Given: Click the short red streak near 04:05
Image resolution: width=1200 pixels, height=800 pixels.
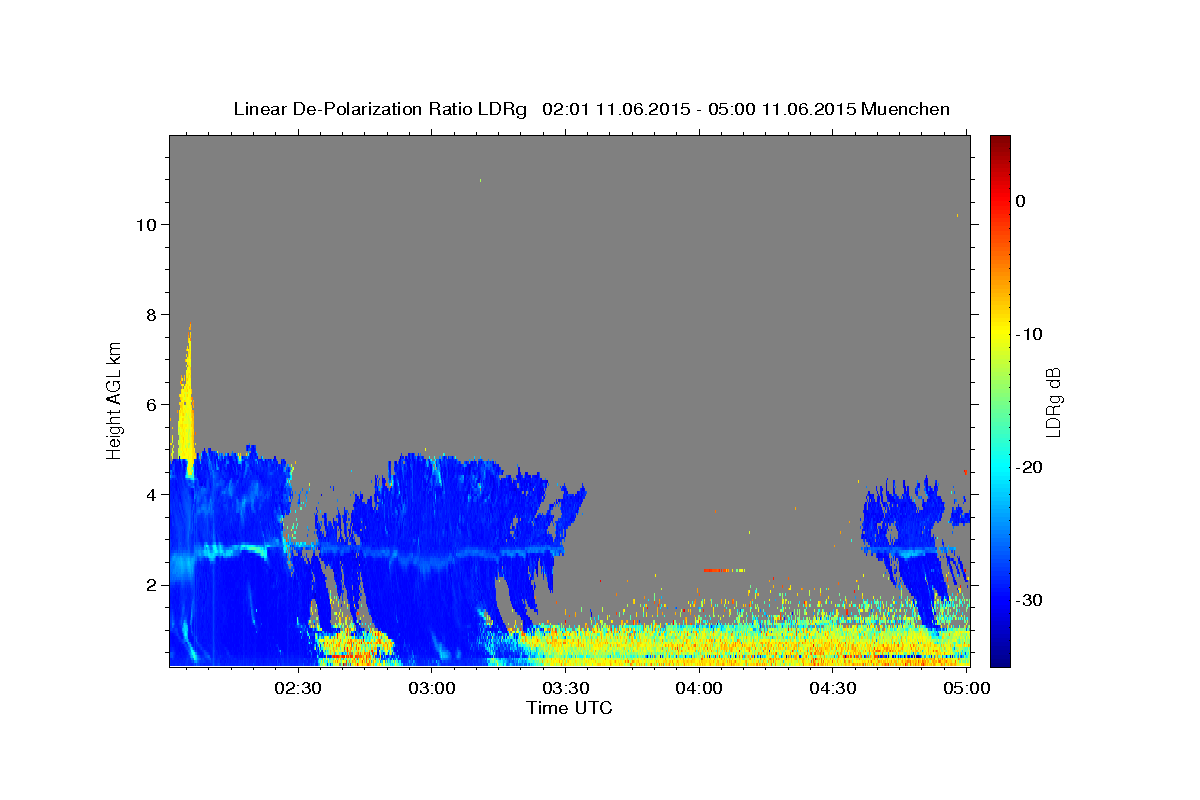Looking at the screenshot, I should click(724, 570).
